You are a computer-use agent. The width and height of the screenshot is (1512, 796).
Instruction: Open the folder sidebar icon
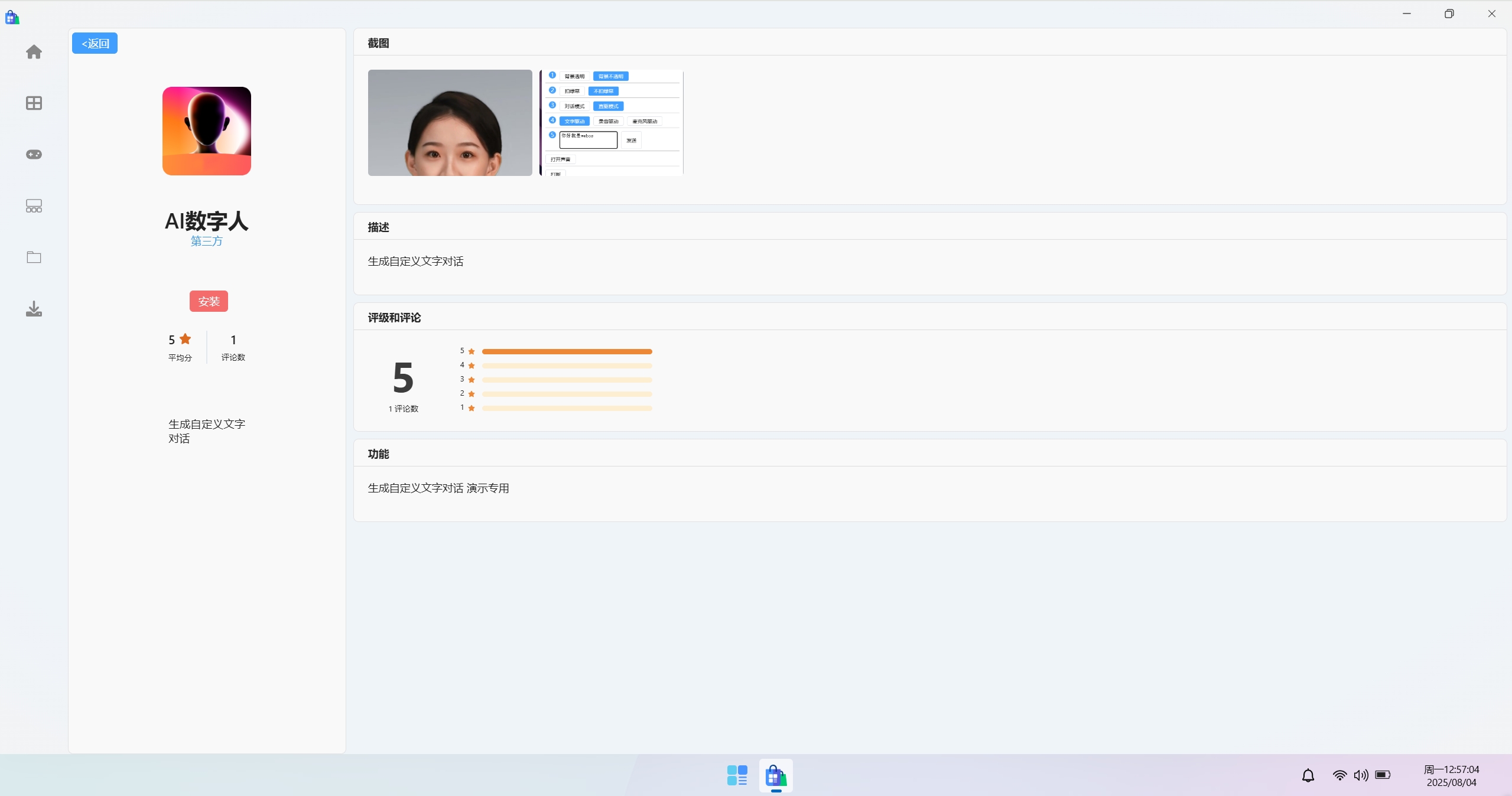pos(34,257)
